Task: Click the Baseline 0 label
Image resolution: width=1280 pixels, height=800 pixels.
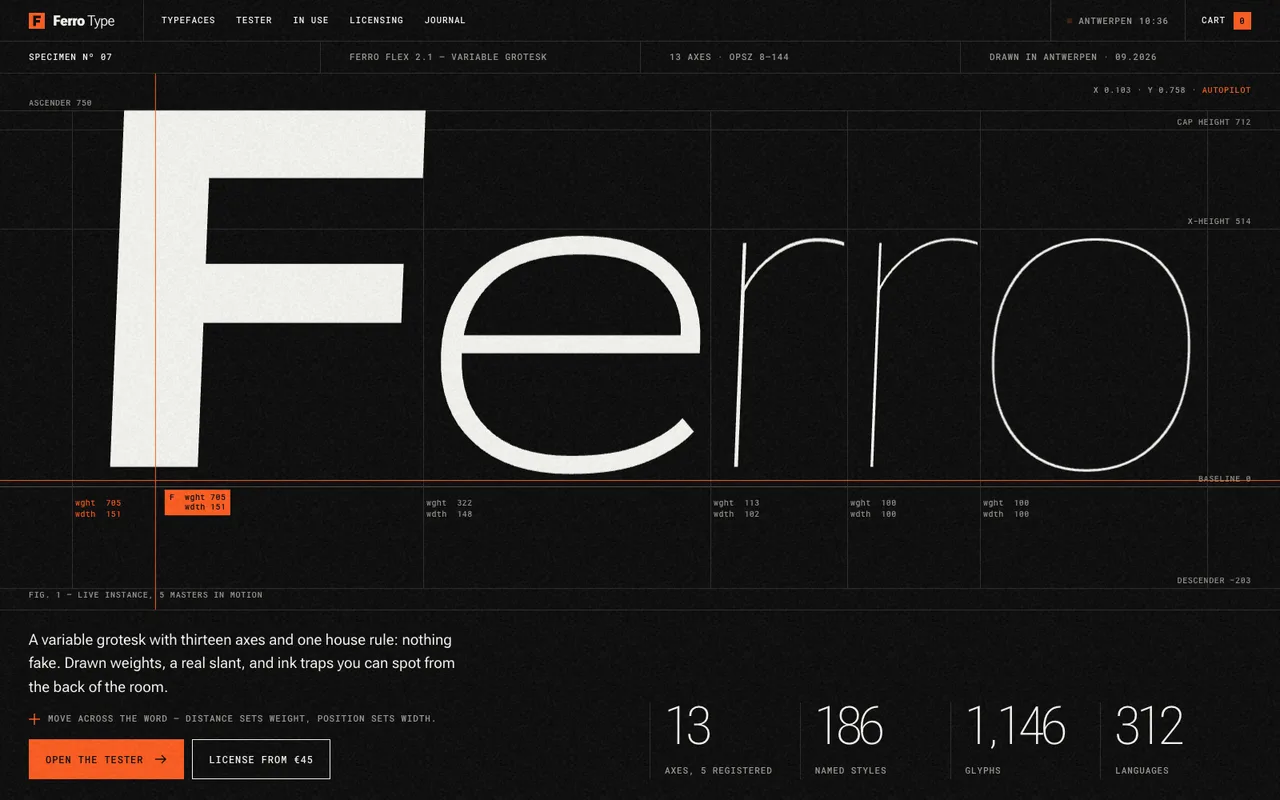Action: [x=1225, y=479]
